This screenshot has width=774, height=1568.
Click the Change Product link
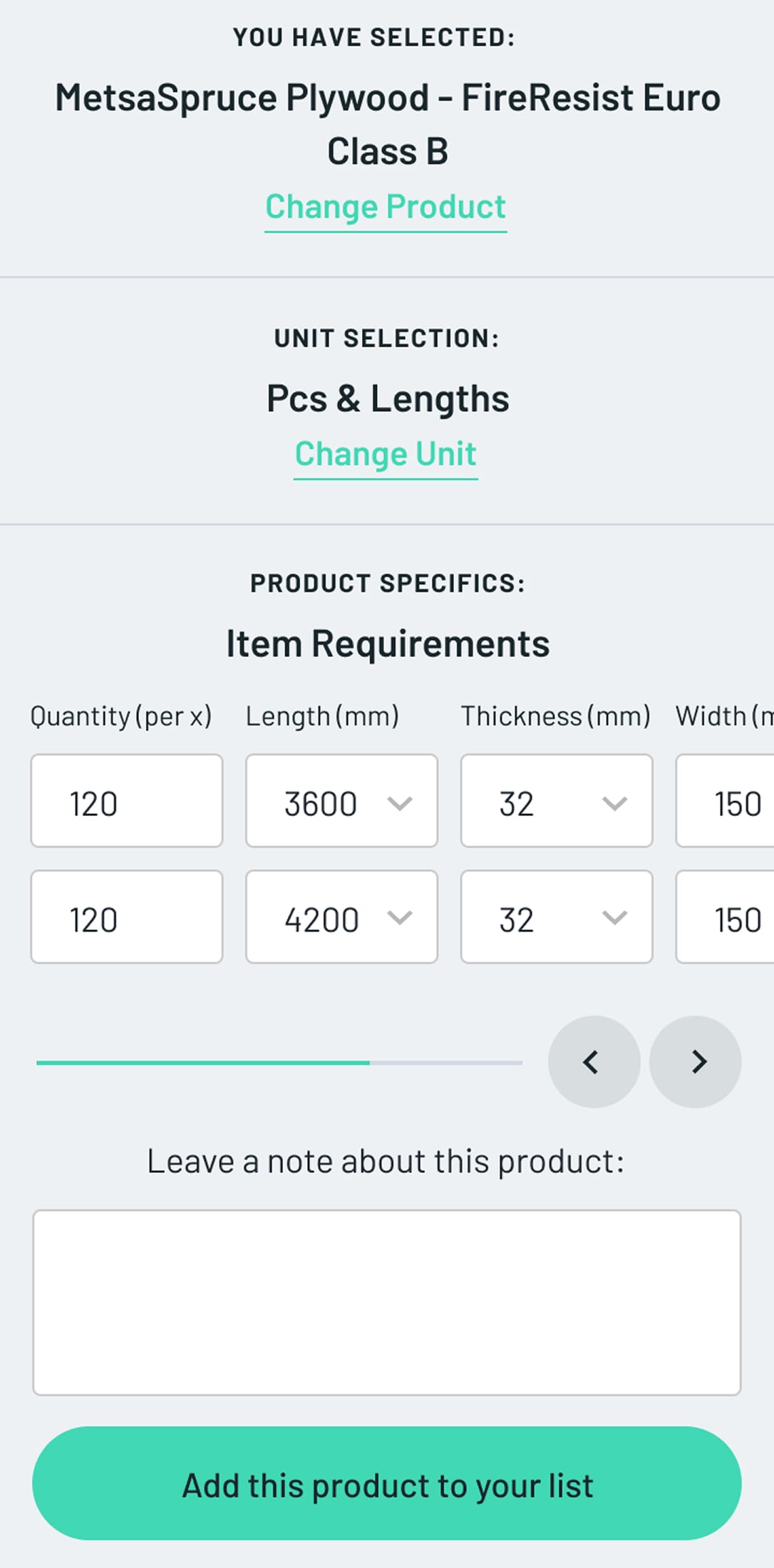pyautogui.click(x=386, y=207)
